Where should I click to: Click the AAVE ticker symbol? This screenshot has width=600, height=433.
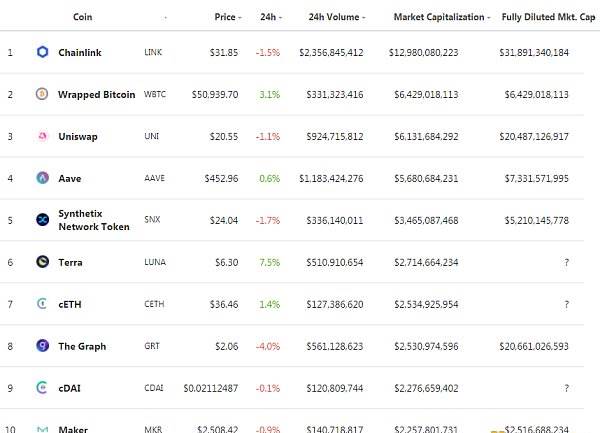coord(155,178)
